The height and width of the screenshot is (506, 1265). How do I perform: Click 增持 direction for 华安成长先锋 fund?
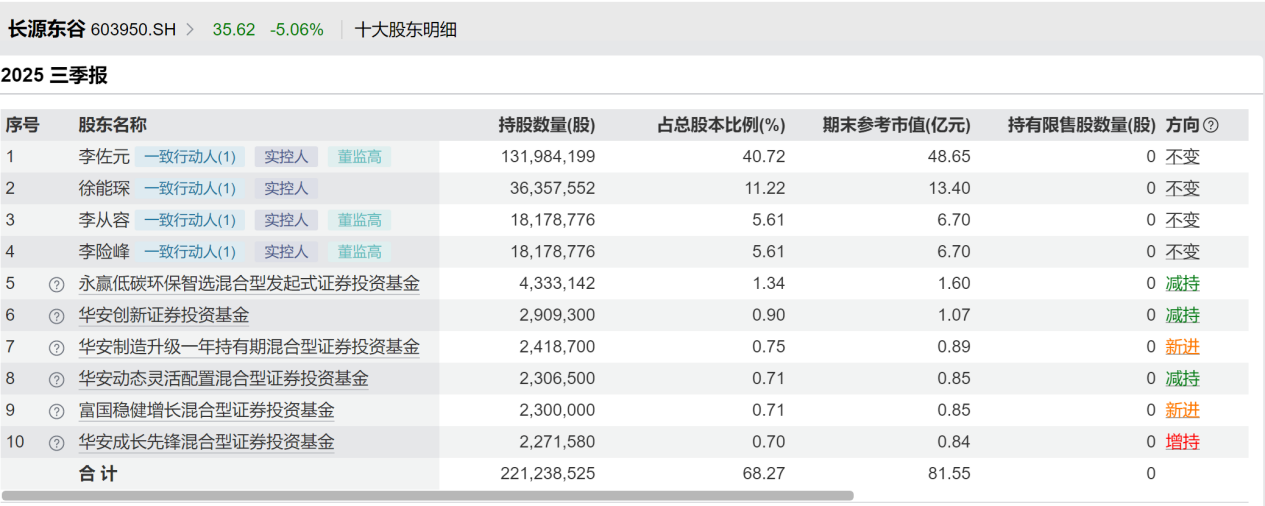[1182, 442]
